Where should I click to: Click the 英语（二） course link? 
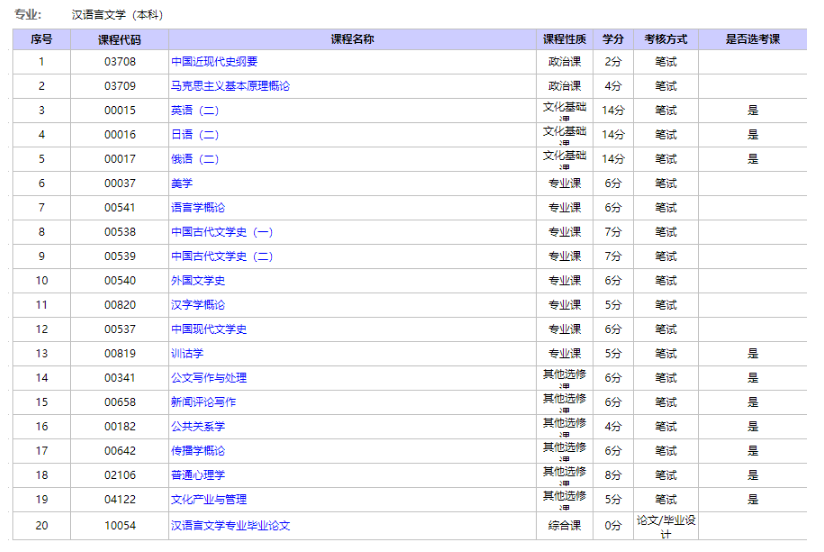tap(195, 110)
